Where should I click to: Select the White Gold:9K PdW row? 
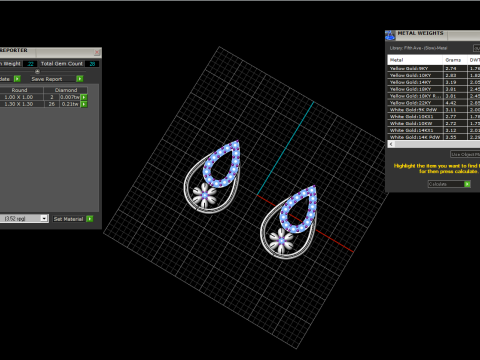pyautogui.click(x=434, y=110)
